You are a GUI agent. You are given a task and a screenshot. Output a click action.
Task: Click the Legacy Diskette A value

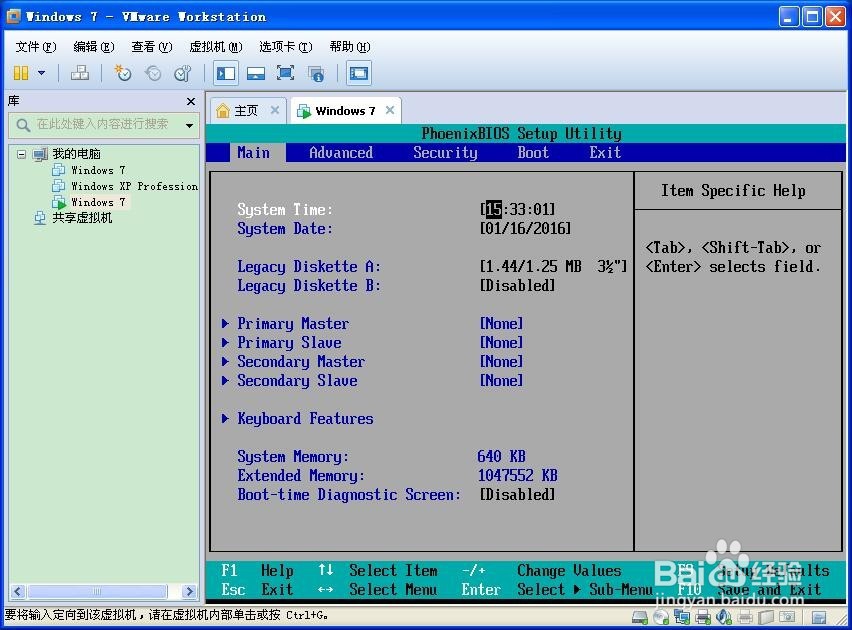tap(553, 266)
